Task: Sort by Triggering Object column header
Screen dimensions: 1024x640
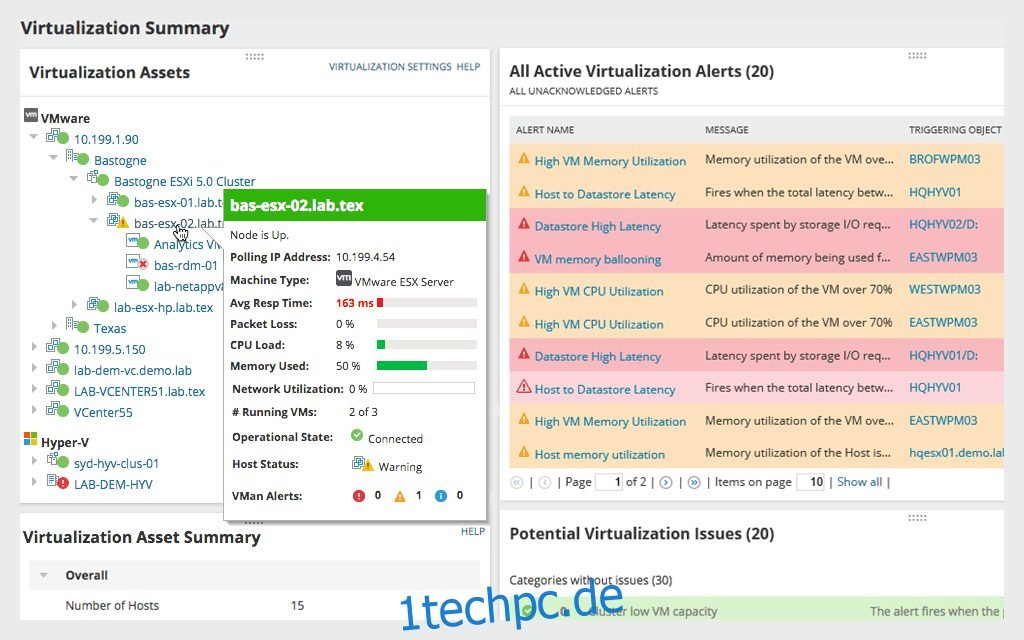Action: point(955,130)
